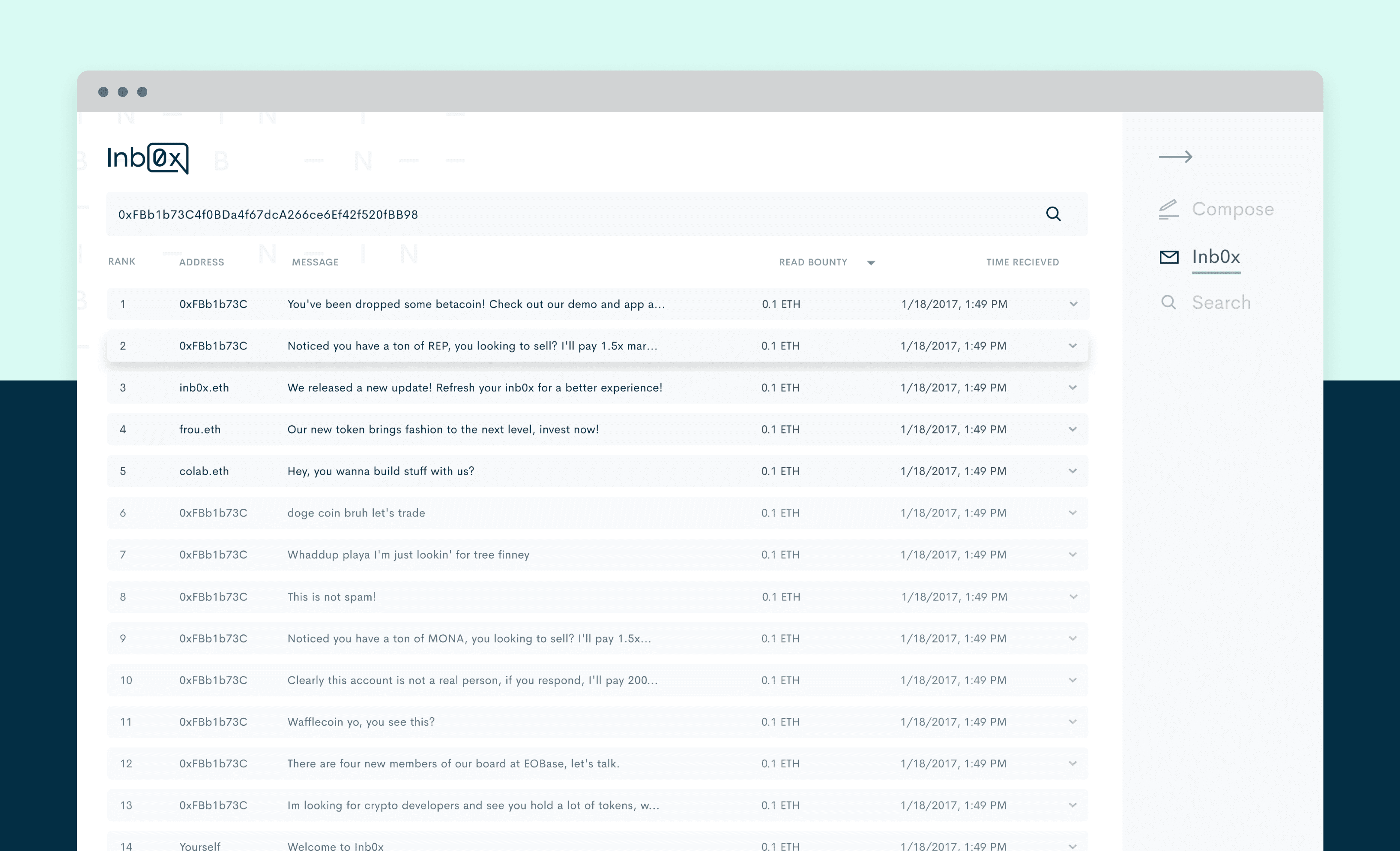Click the Inb0x envelope icon in sidebar
This screenshot has width=1400, height=851.
[1168, 257]
